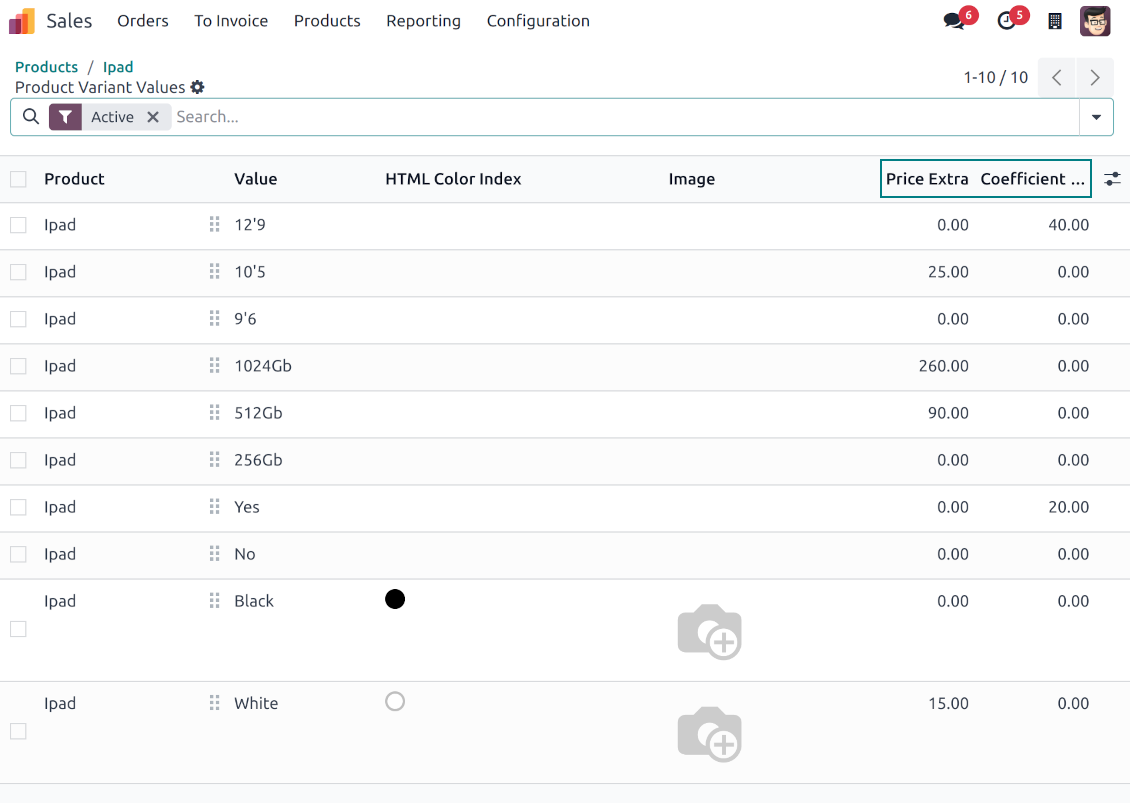Grab the drag handle for White row
Viewport: 1130px width, 803px height.
click(214, 703)
